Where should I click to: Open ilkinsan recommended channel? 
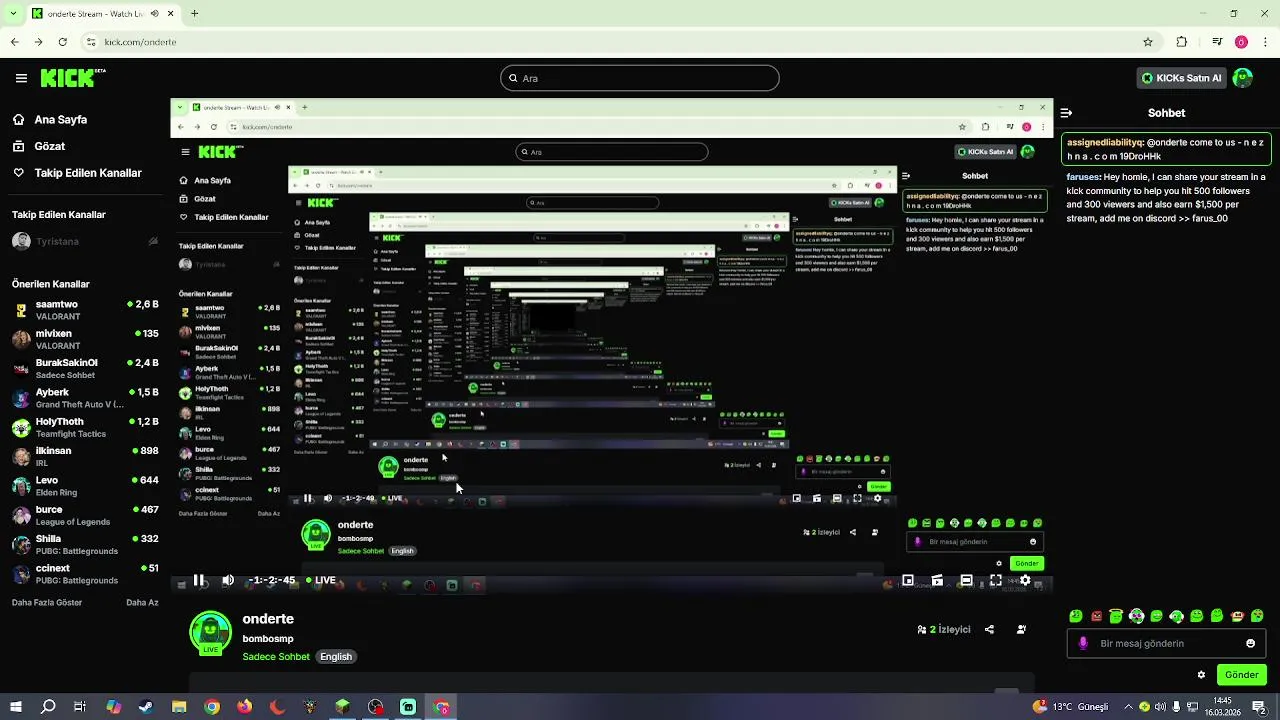pos(85,457)
